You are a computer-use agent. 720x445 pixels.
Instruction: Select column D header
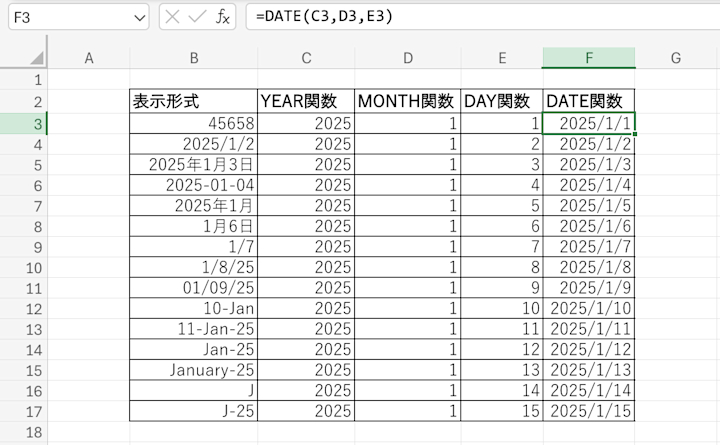(x=408, y=58)
